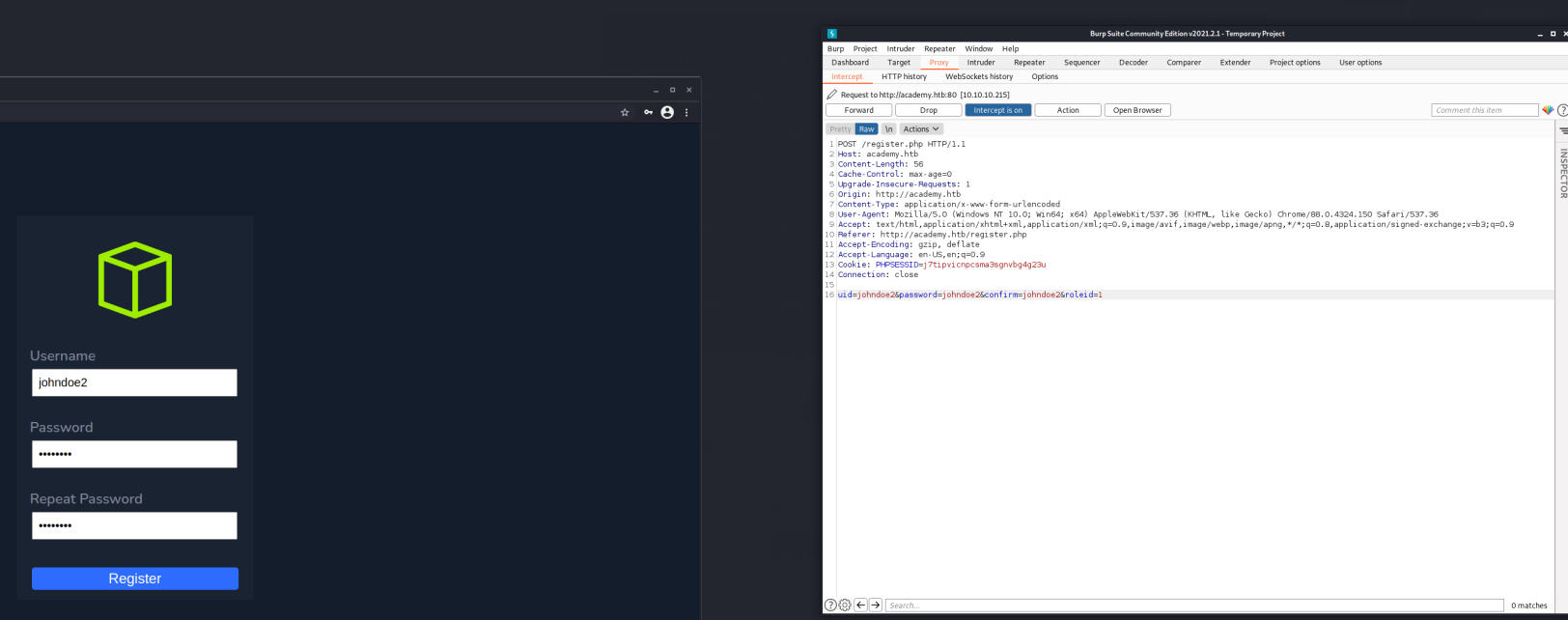The image size is (1568, 620).
Task: Switch to HTTP history sub-tab
Action: [904, 76]
